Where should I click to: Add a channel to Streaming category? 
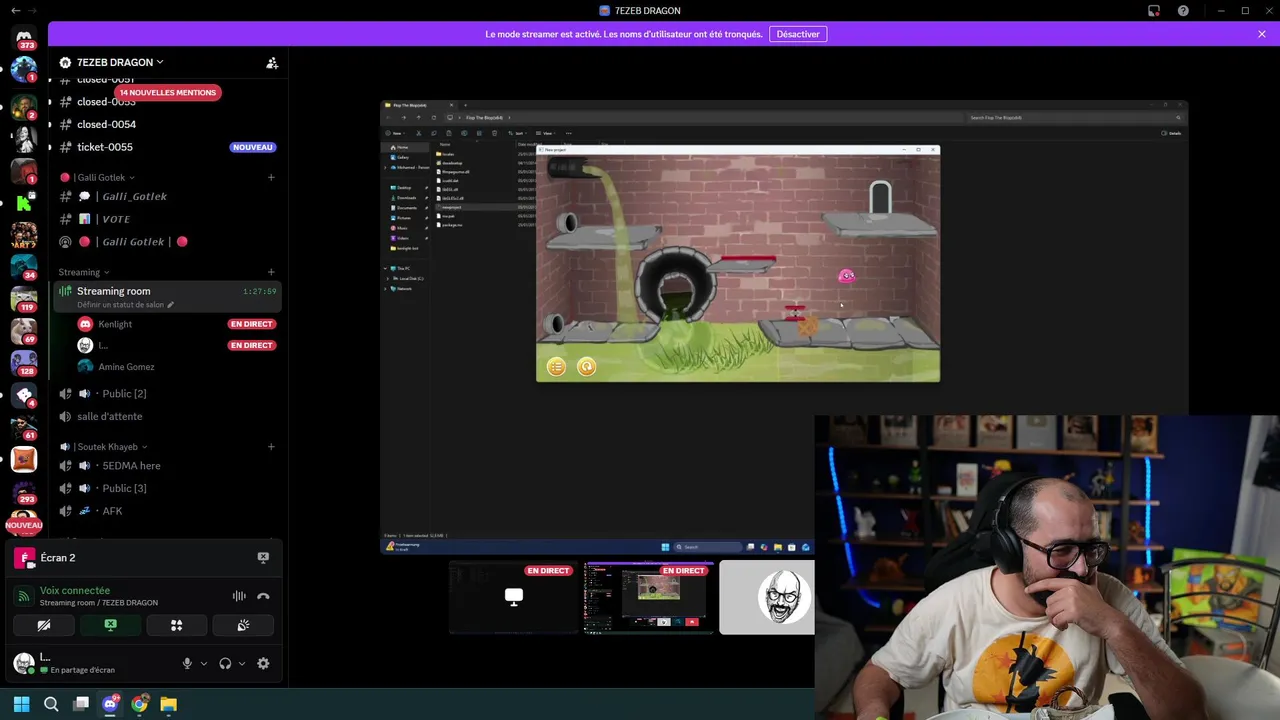tap(271, 272)
